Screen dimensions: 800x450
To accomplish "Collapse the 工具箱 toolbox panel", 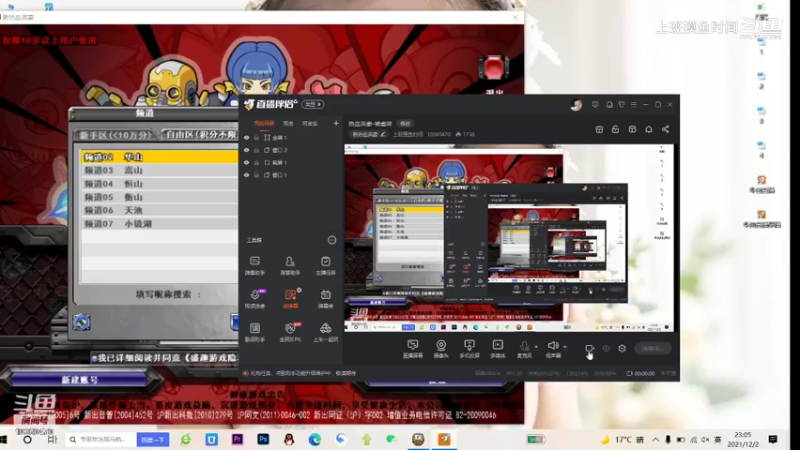I will [332, 240].
